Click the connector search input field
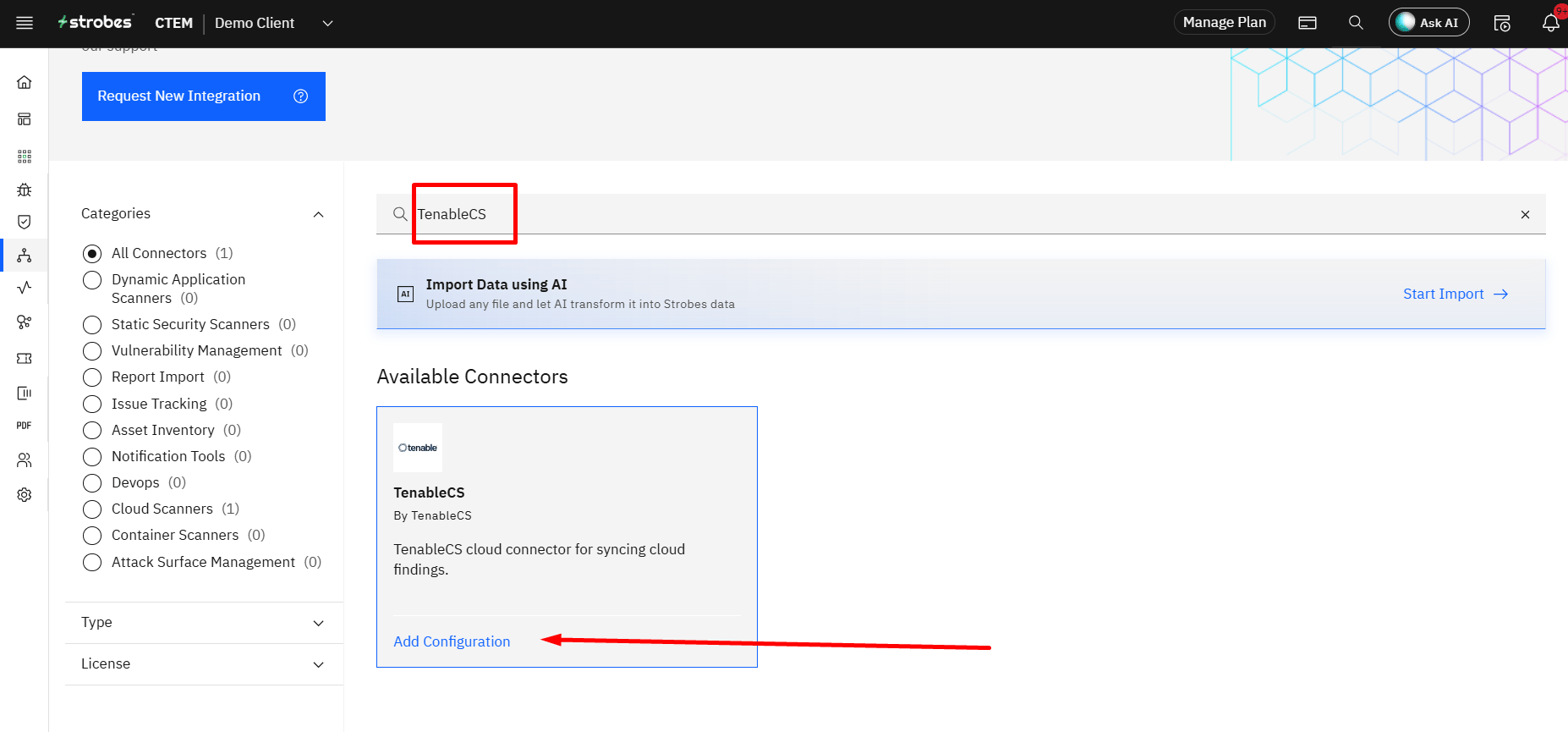The width and height of the screenshot is (1568, 732). click(x=961, y=214)
